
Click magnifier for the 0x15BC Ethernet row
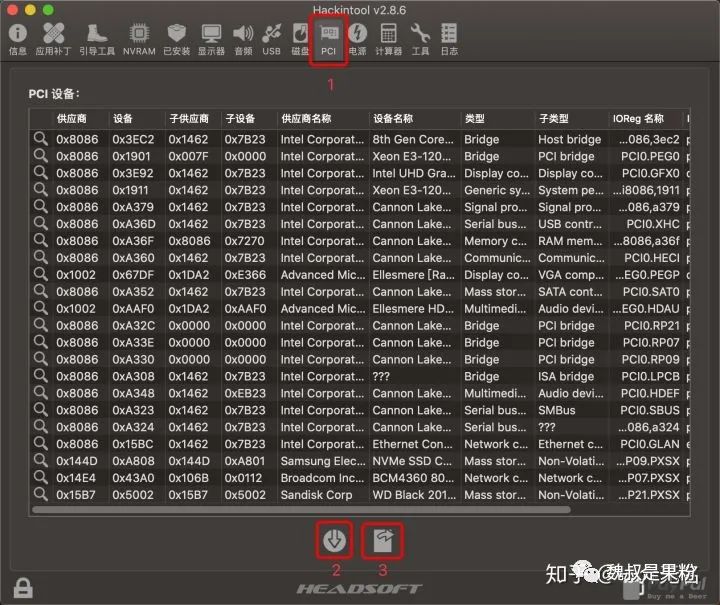(x=40, y=443)
